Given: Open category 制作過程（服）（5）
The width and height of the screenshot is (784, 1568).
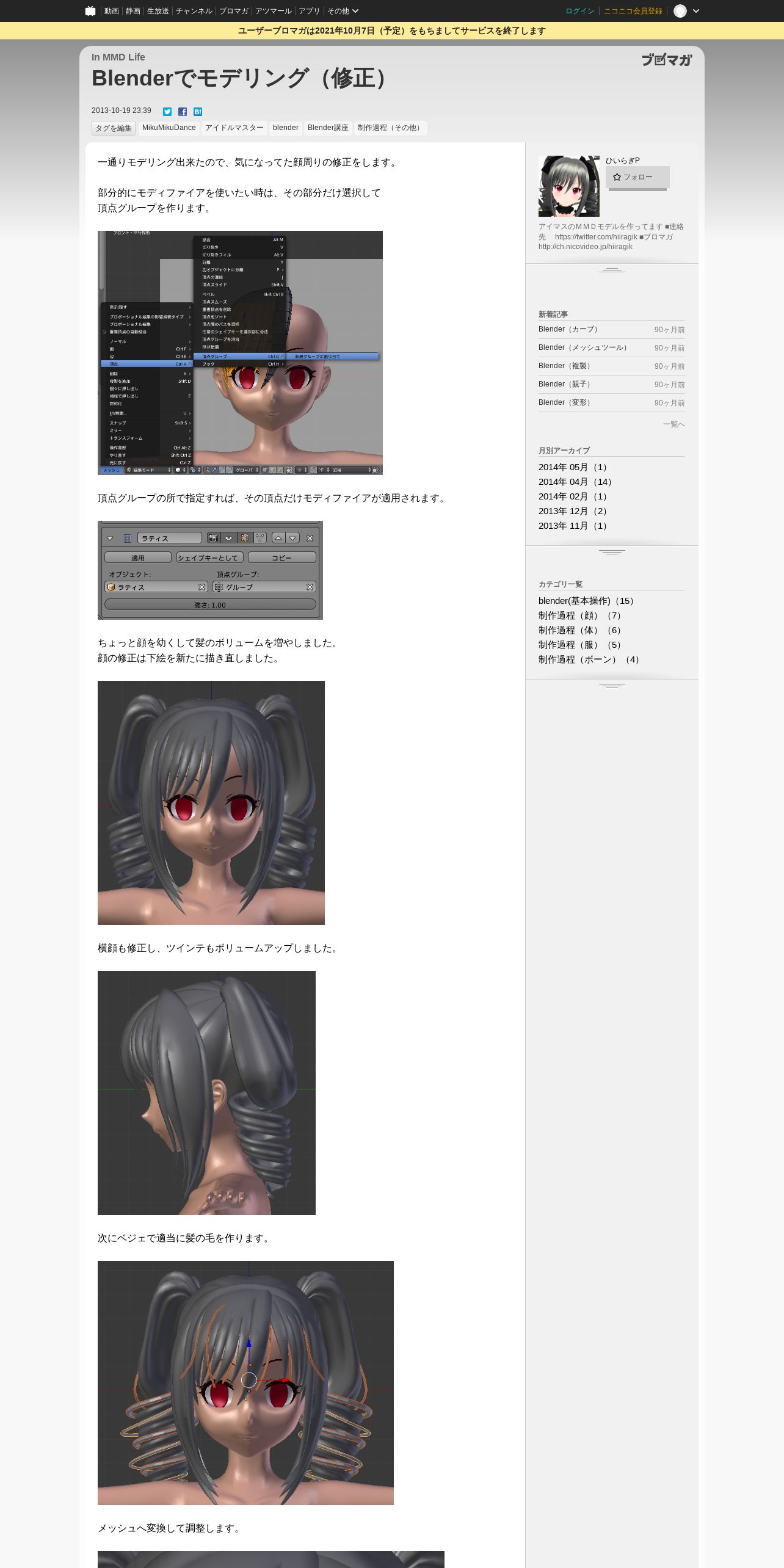Looking at the screenshot, I should pos(581,645).
